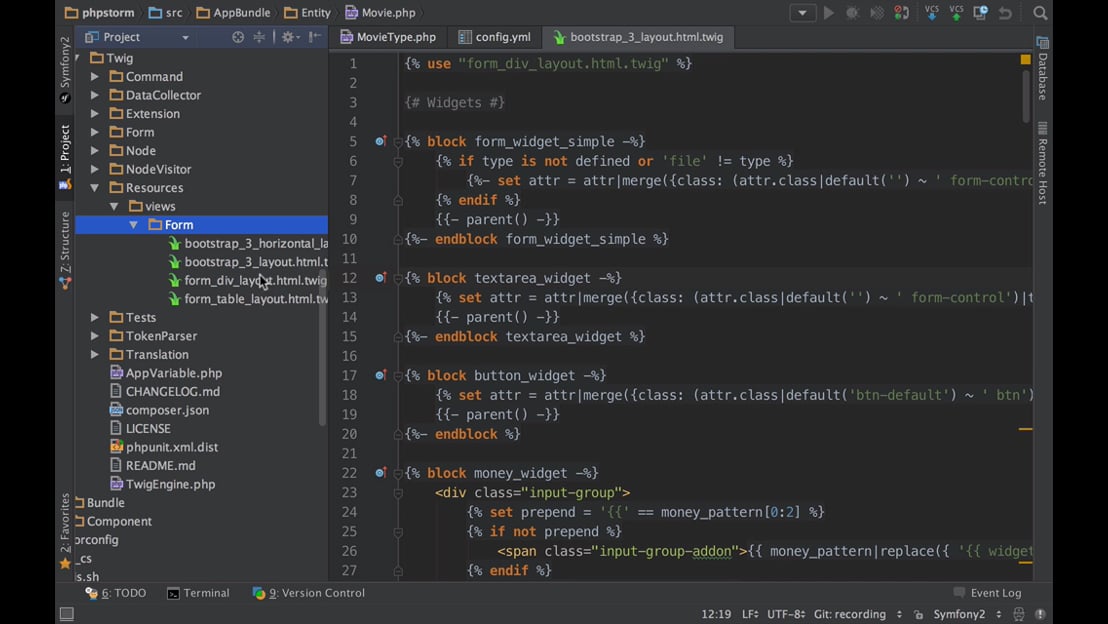Viewport: 1108px width, 624px height.
Task: Expand the Command folder in tree
Action: (95, 77)
